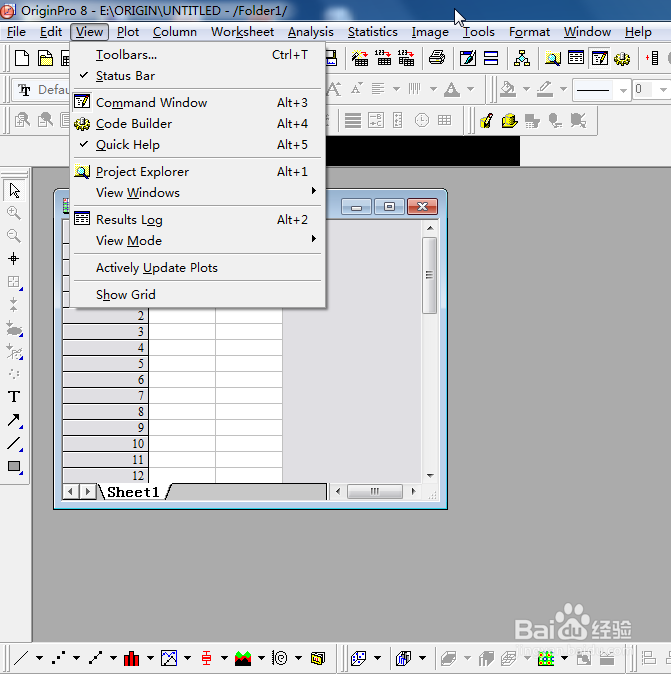This screenshot has height=674, width=671.
Task: Open Column plot type dropdown arrow
Action: point(150,658)
